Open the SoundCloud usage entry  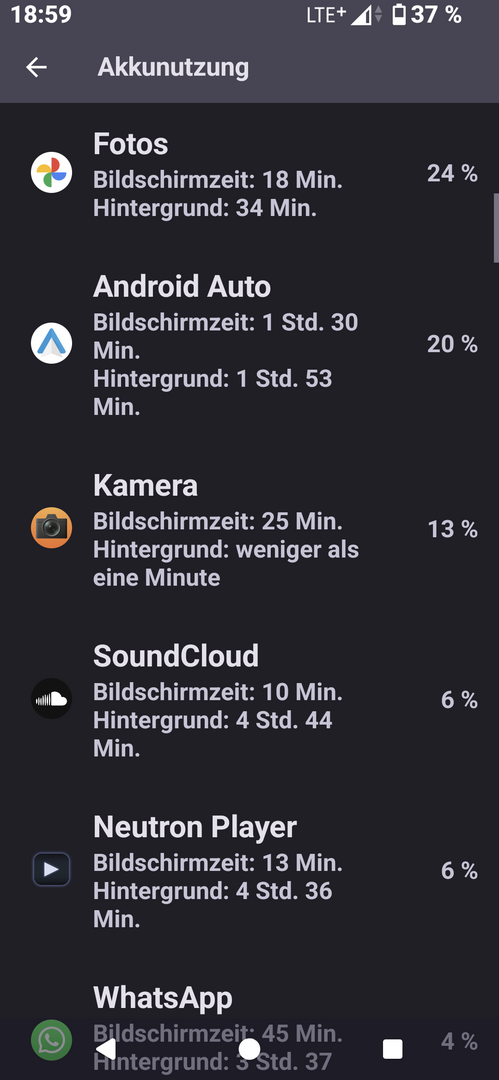coord(250,700)
